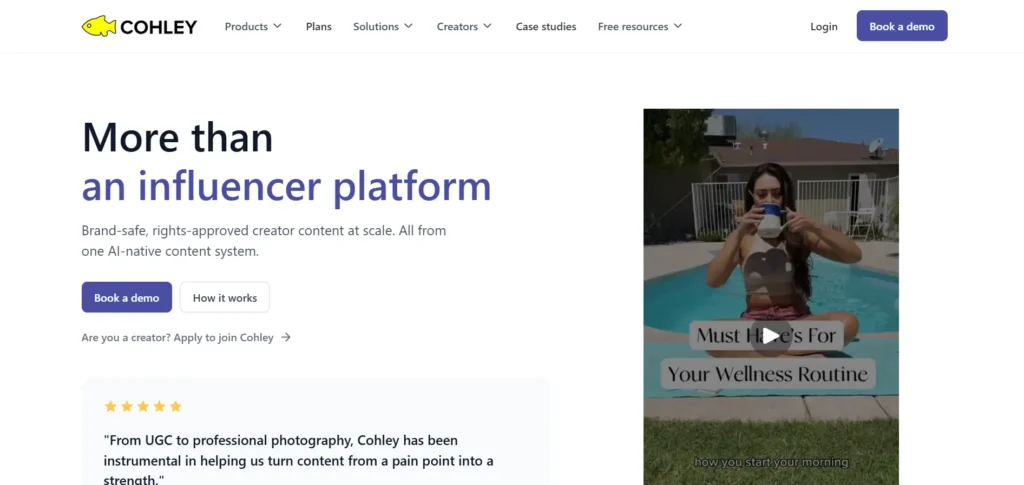Click Book a demo in the header
Viewport: 1024px width, 485px height.
tap(902, 26)
